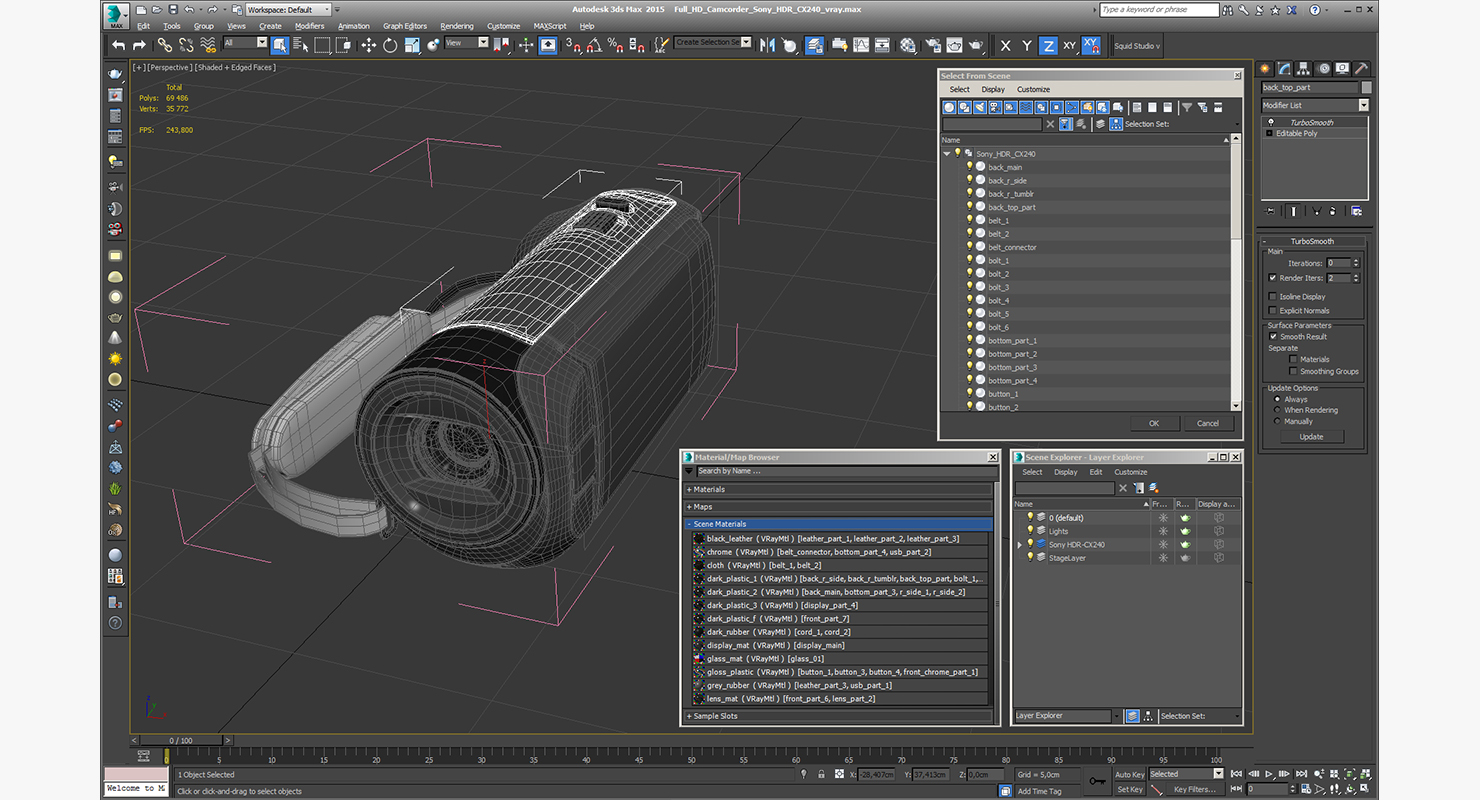
Task: Enable Separate by Smoothing Groups checkbox
Action: (x=1293, y=371)
